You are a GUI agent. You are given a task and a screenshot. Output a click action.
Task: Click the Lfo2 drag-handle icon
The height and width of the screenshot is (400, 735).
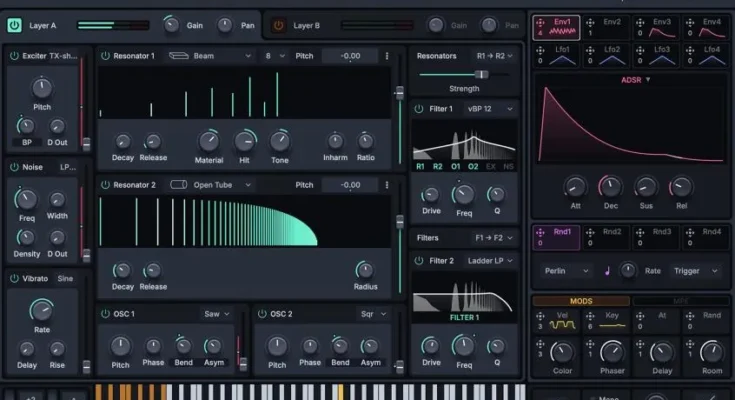tap(590, 50)
